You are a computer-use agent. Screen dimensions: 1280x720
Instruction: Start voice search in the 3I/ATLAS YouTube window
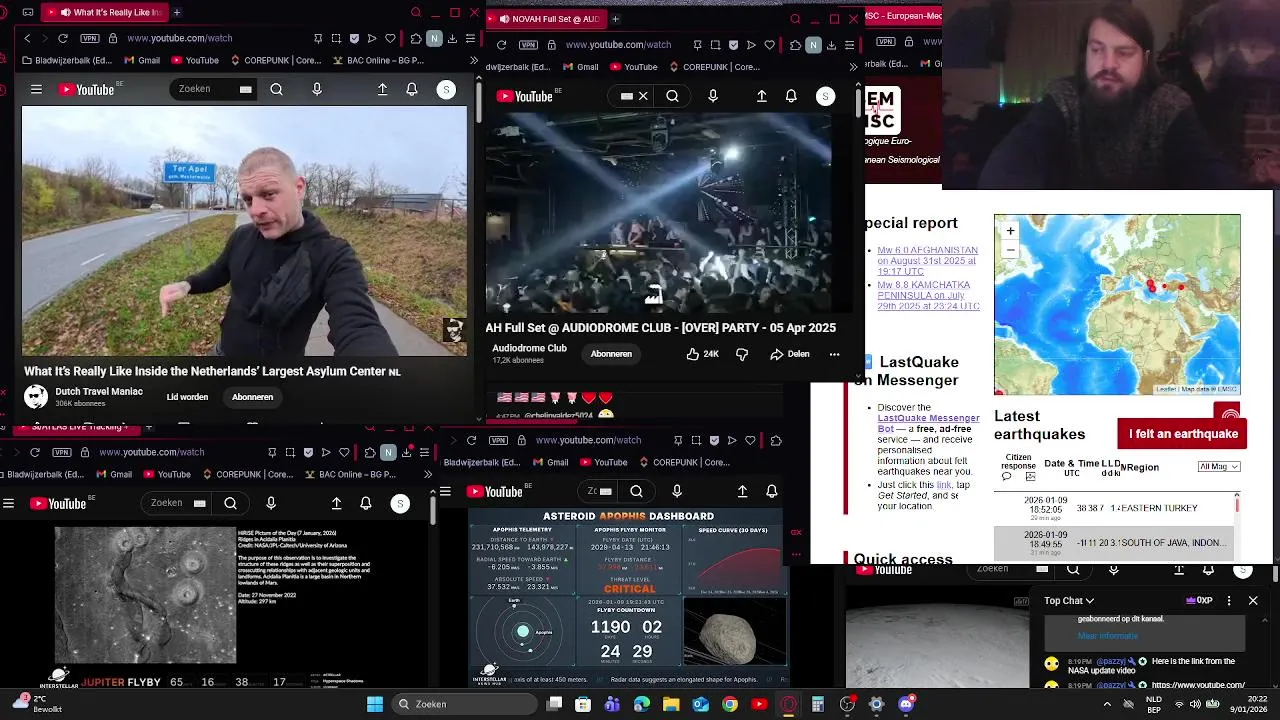point(271,503)
